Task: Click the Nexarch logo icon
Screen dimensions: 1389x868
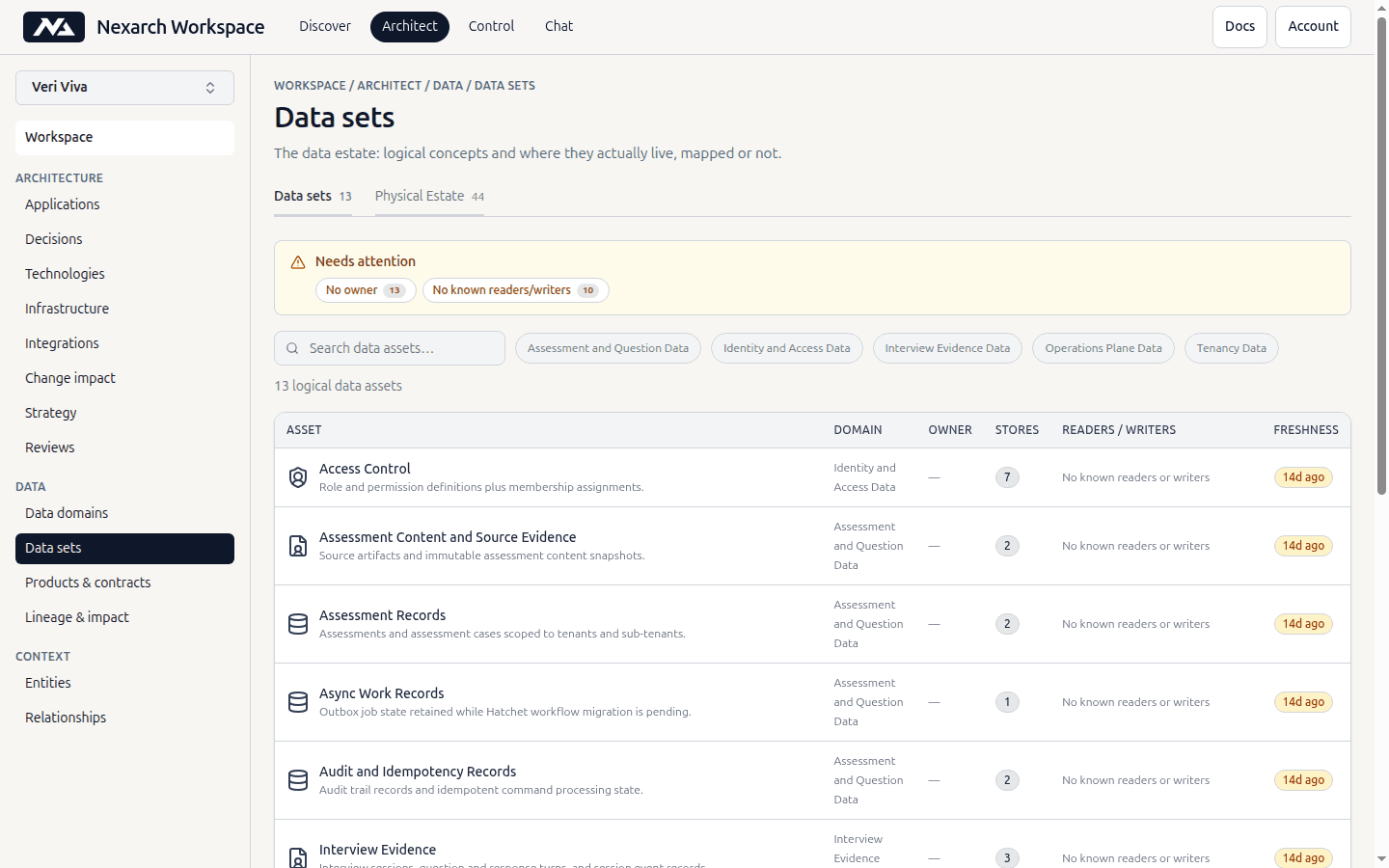Action: pyautogui.click(x=54, y=27)
